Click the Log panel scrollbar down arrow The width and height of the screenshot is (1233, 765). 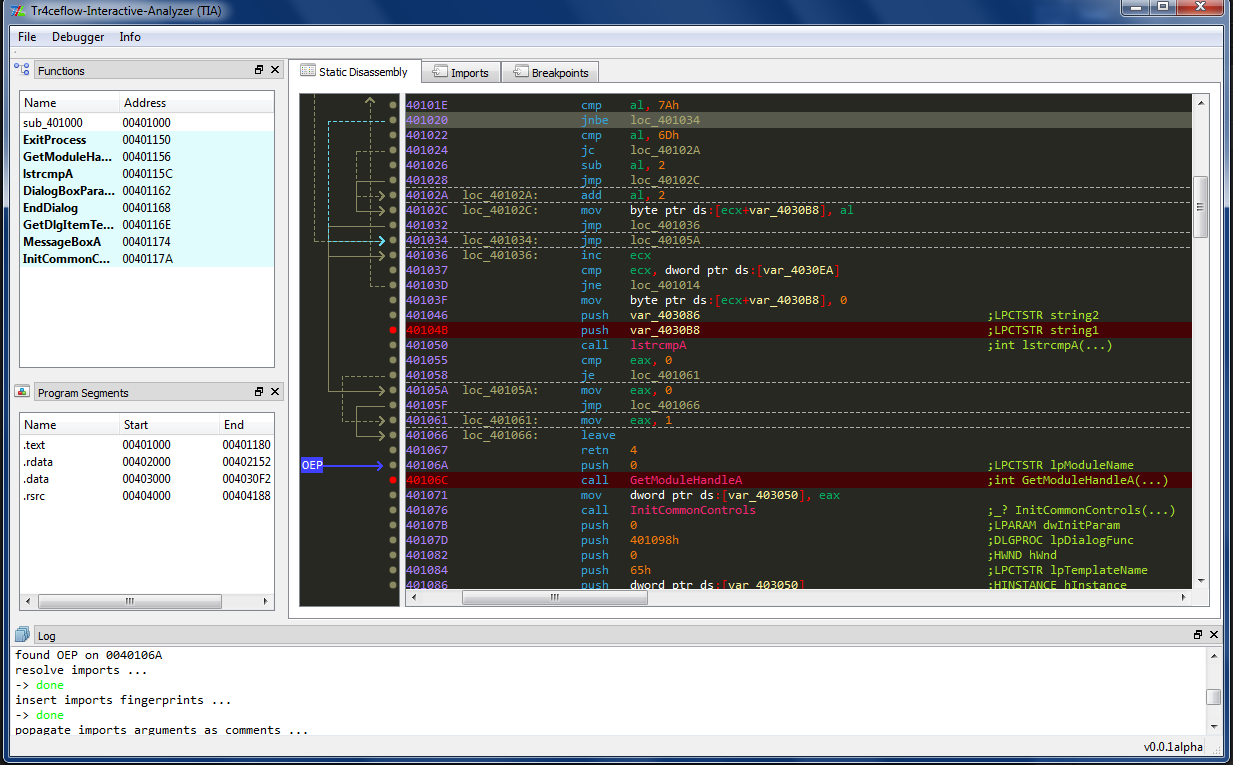[x=1213, y=727]
